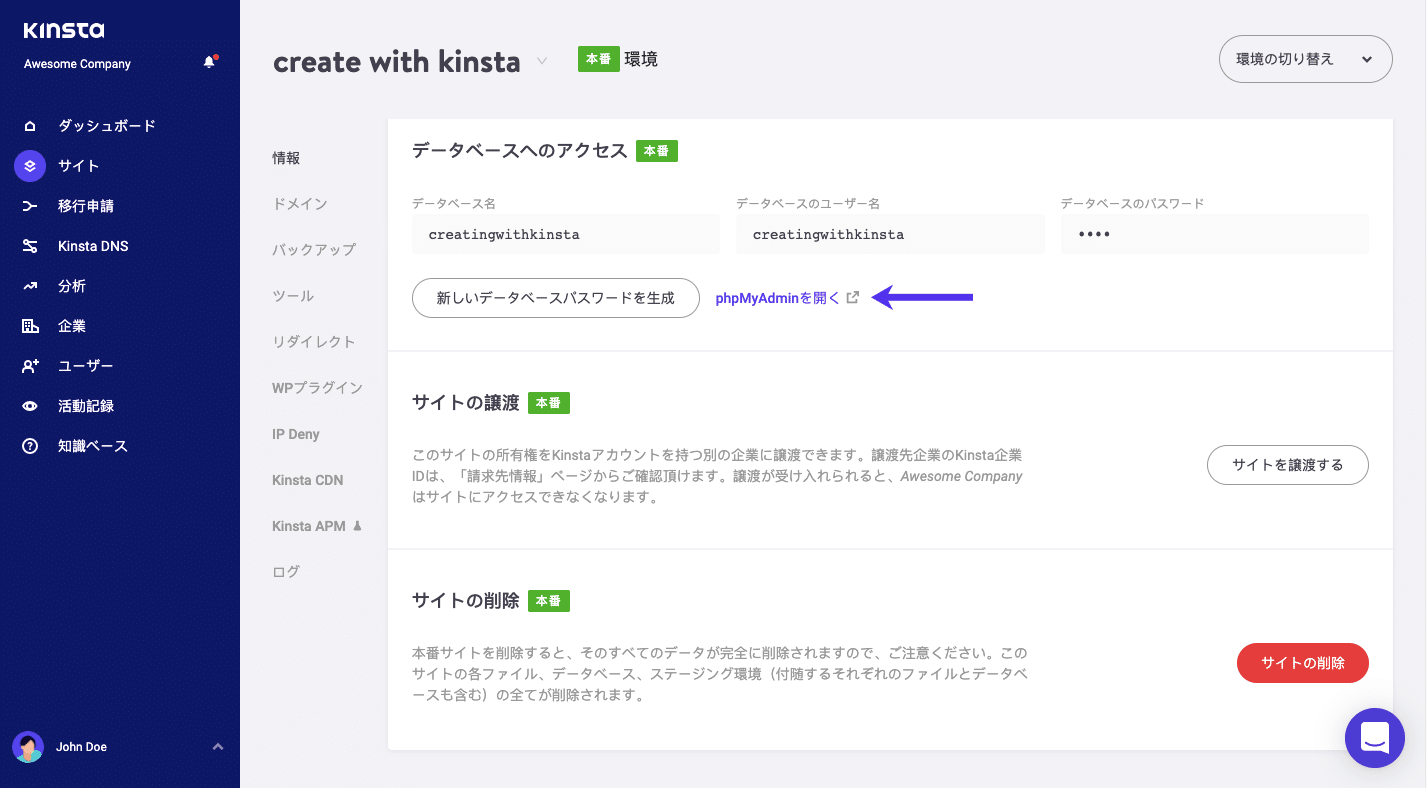This screenshot has height=788, width=1427.
Task: Open 知識ベース via the question mark icon
Action: coord(30,445)
